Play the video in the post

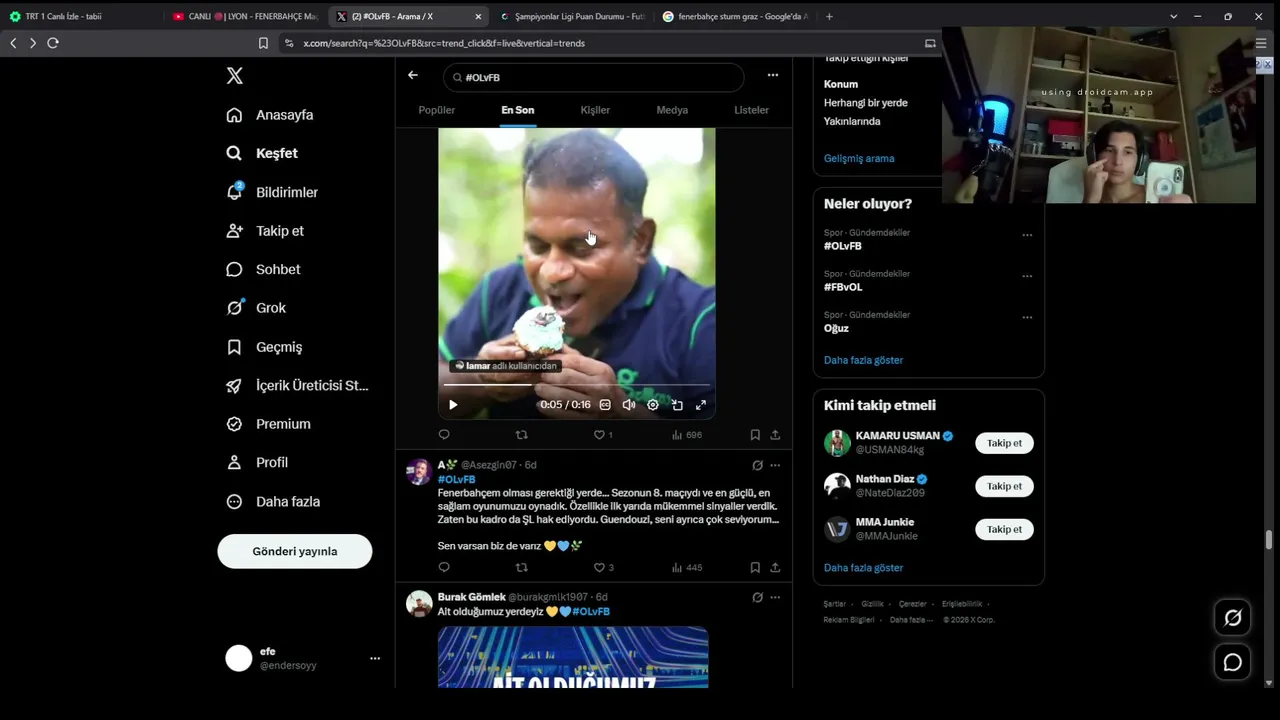[453, 405]
